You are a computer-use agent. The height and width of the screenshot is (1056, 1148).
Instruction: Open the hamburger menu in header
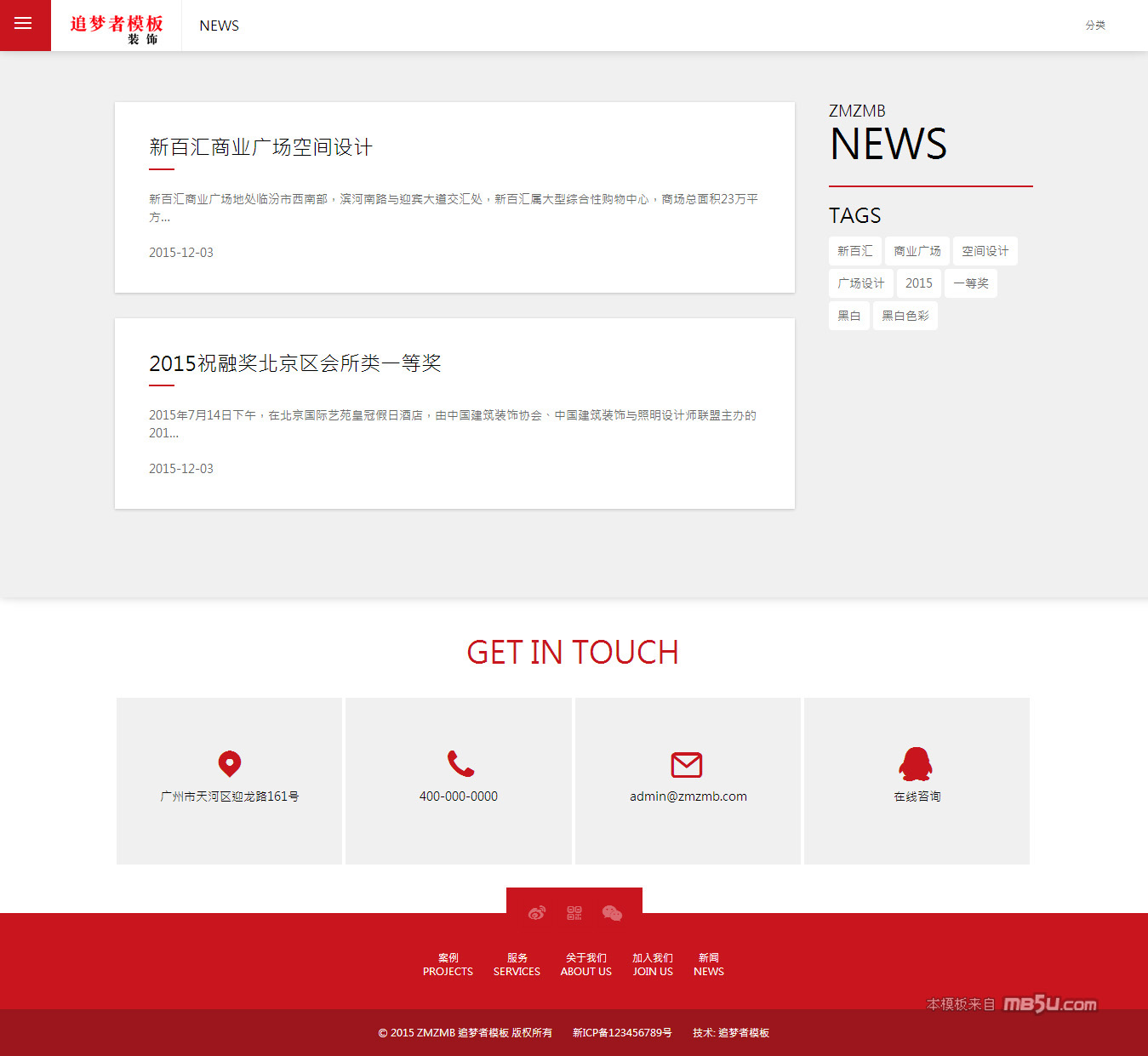click(x=24, y=25)
